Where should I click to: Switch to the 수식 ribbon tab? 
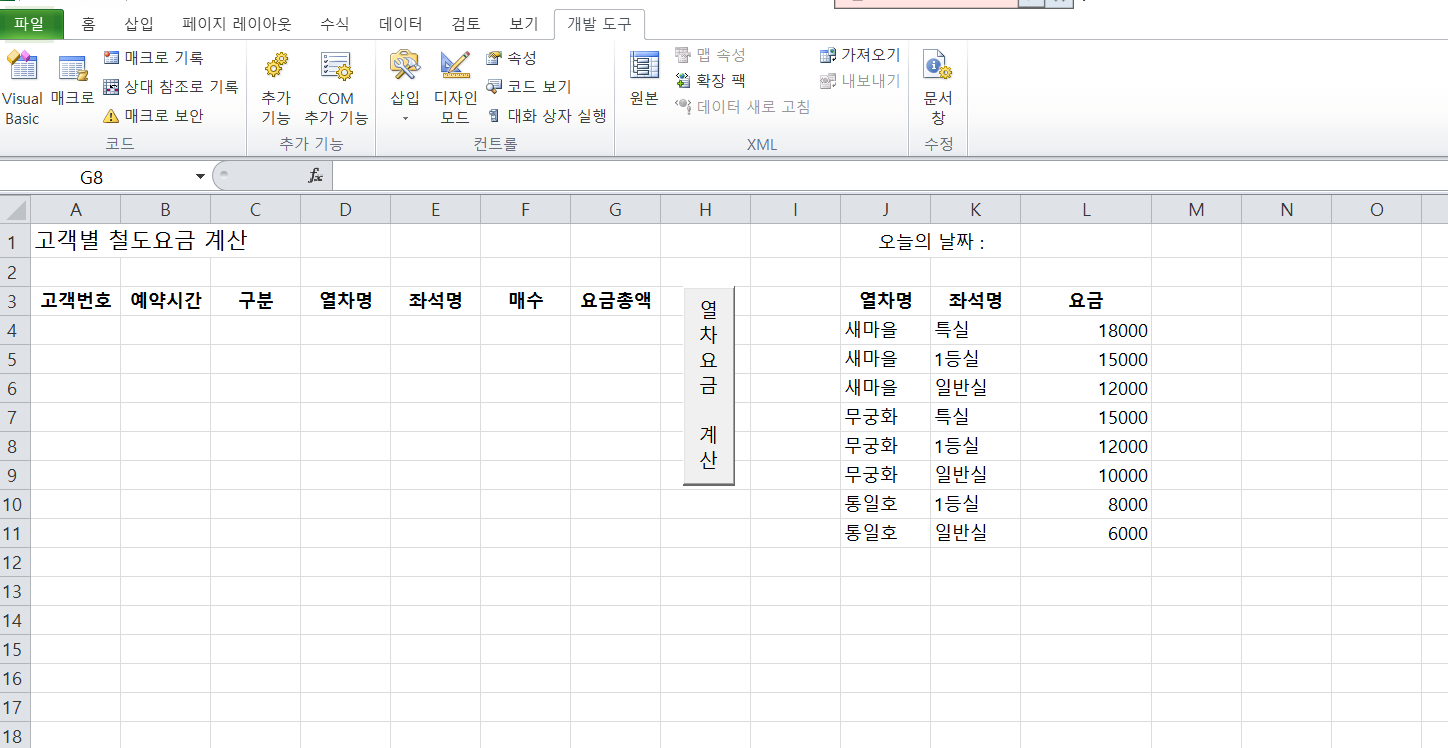[x=335, y=24]
